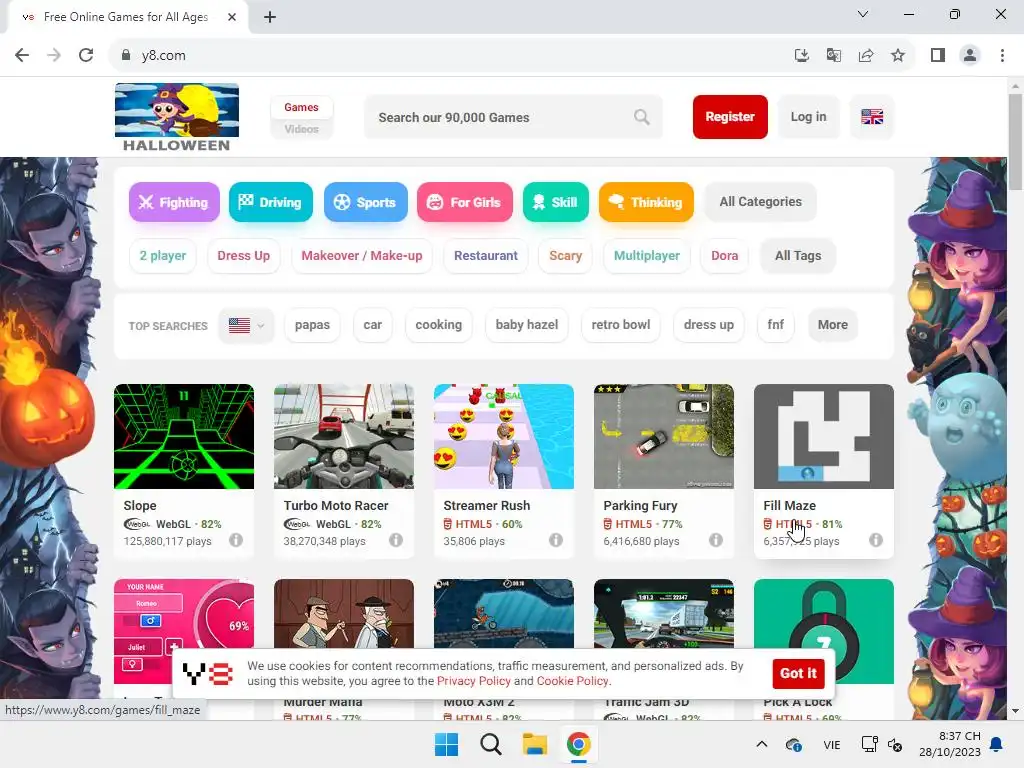Open the Windows Start menu
This screenshot has height=768, width=1024.
point(447,744)
